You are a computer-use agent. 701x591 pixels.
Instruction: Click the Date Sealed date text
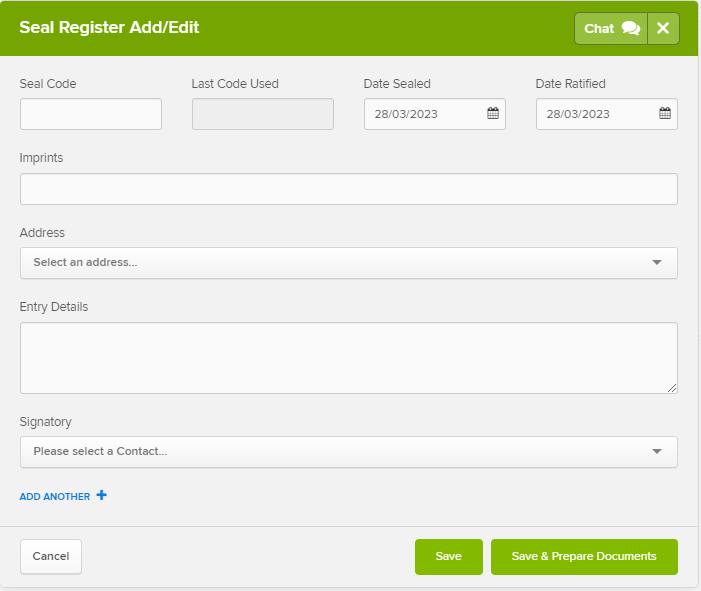[x=406, y=114]
